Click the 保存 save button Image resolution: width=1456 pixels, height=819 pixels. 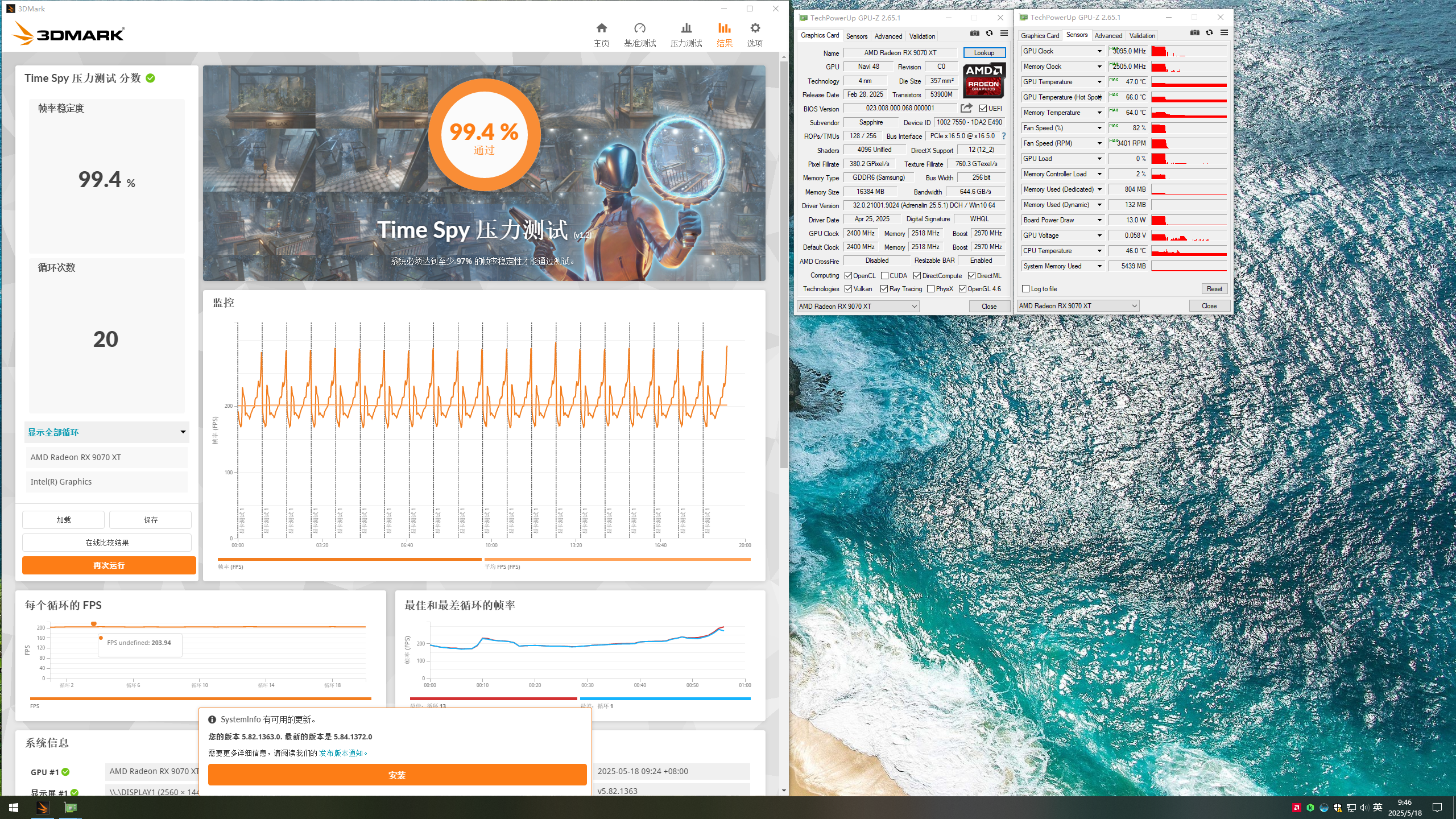(150, 520)
